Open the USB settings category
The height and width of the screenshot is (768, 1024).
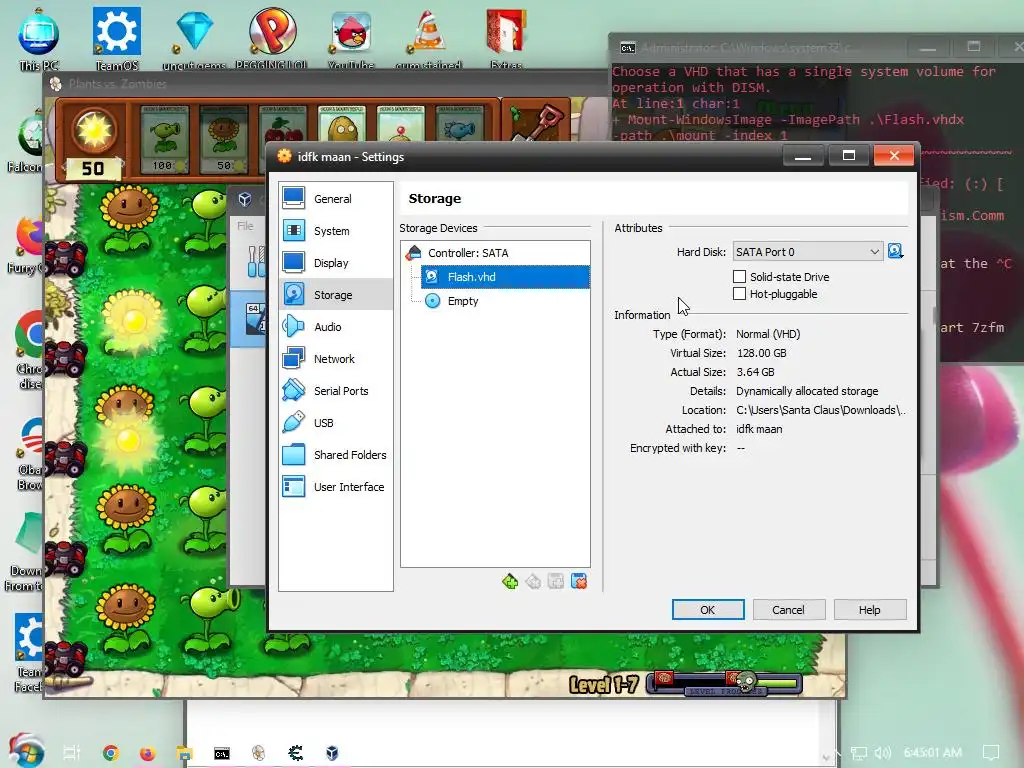tap(335, 423)
